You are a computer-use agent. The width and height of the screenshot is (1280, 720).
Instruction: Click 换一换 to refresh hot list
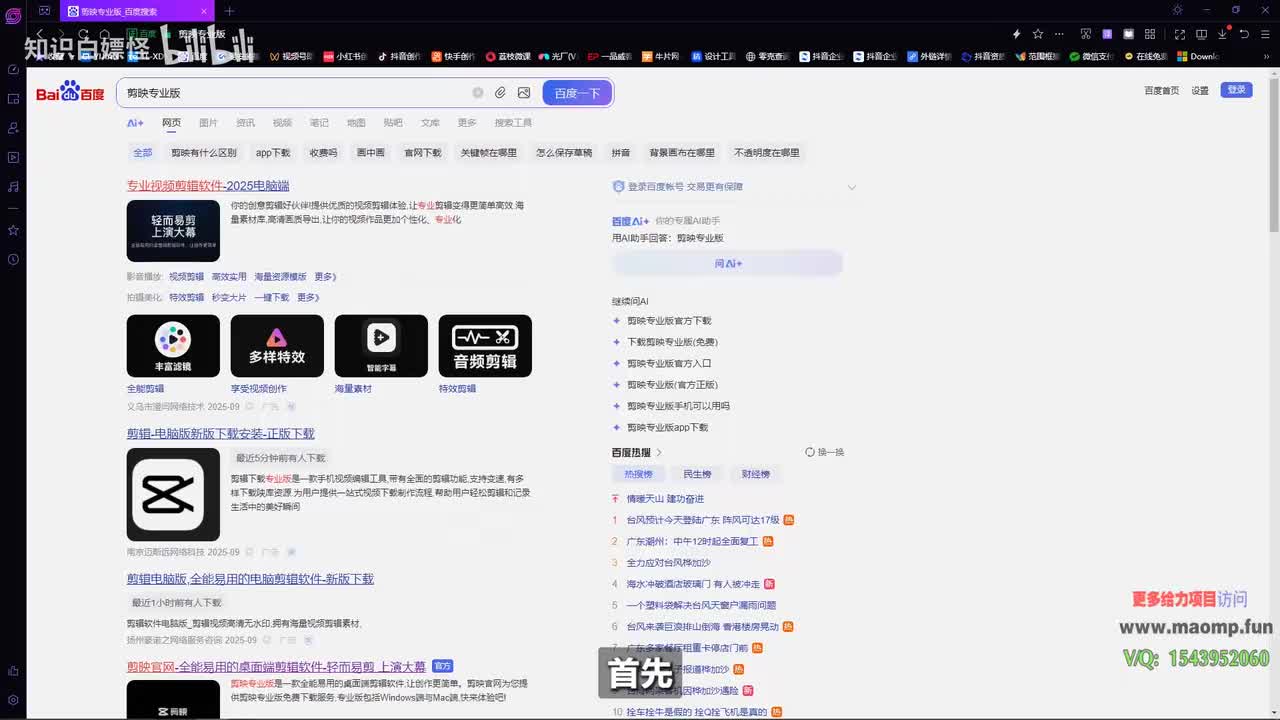coord(825,453)
